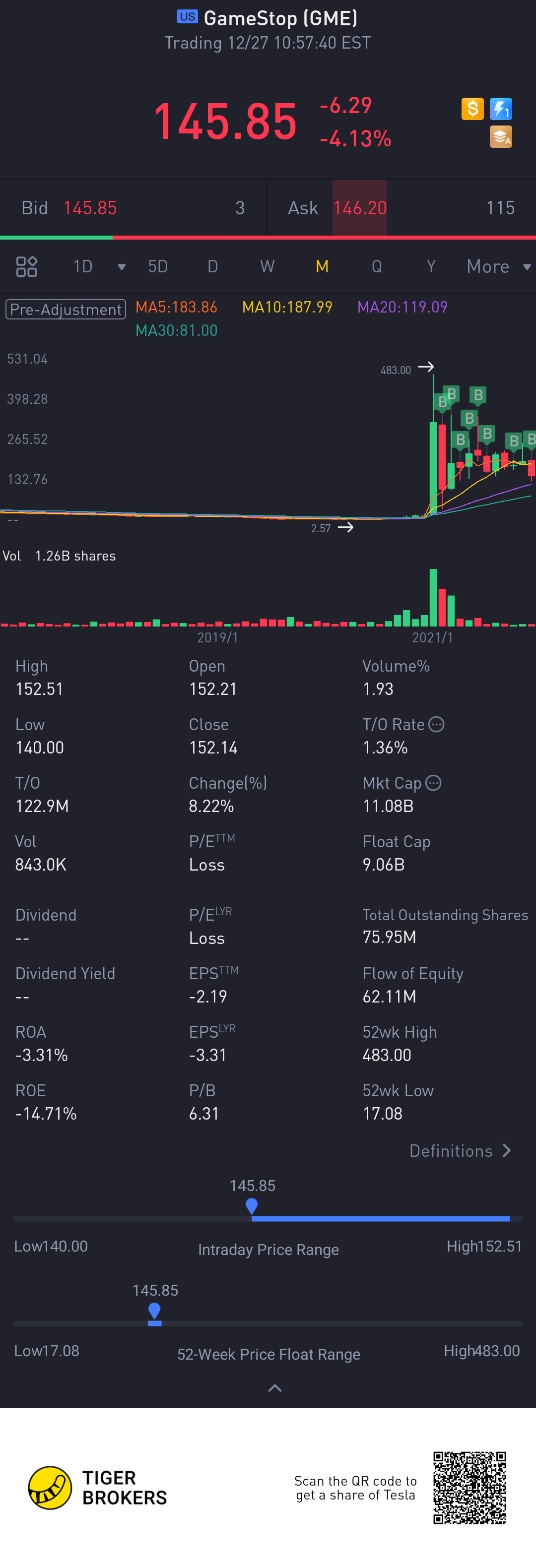This screenshot has width=536, height=1568.
Task: Open the More timeframes dropdown
Action: point(499,266)
